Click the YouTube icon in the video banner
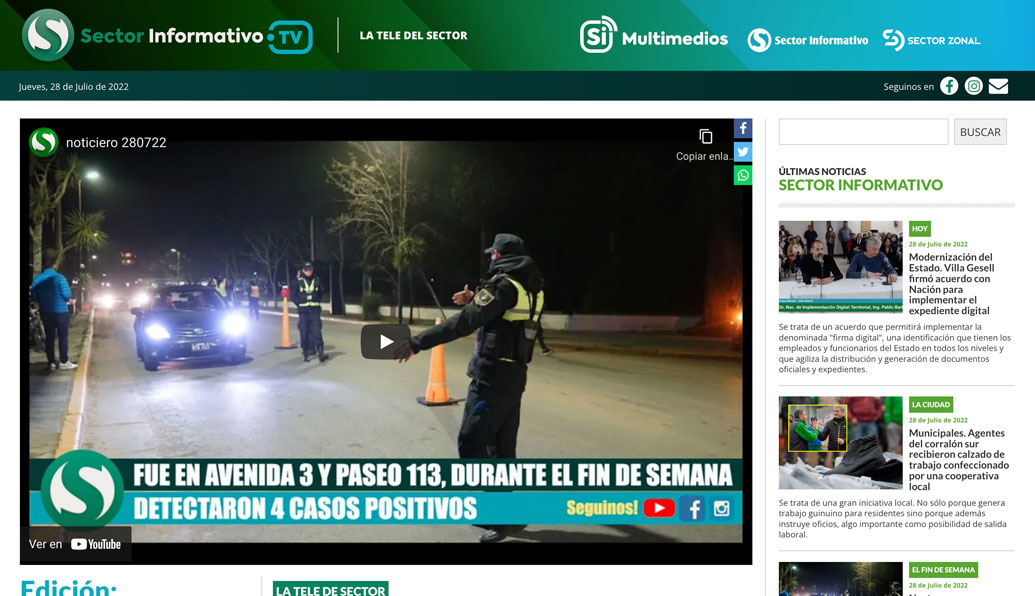Viewport: 1035px width, 596px height. click(660, 508)
